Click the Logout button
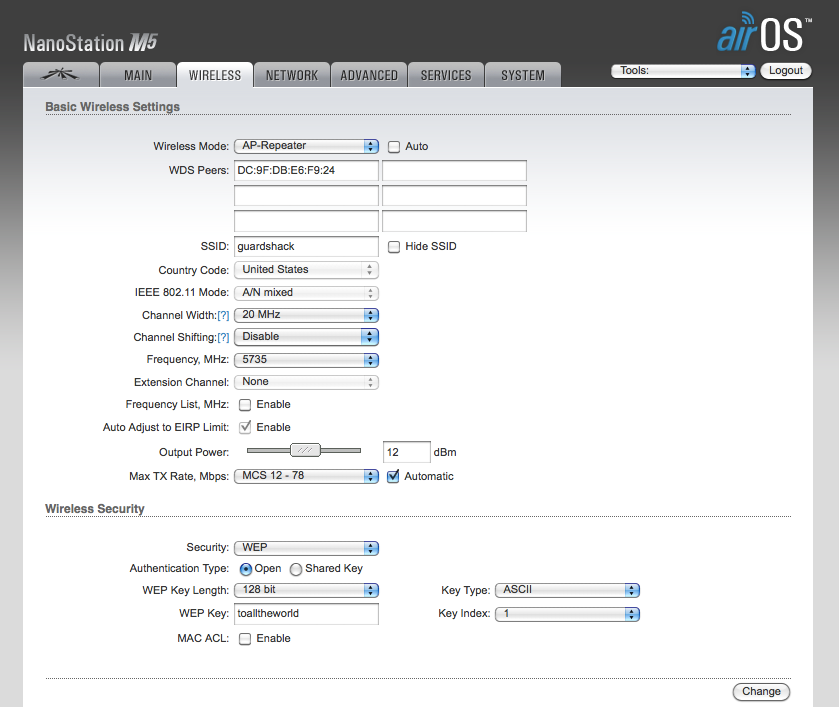Screen dimensions: 839x707 coord(786,70)
